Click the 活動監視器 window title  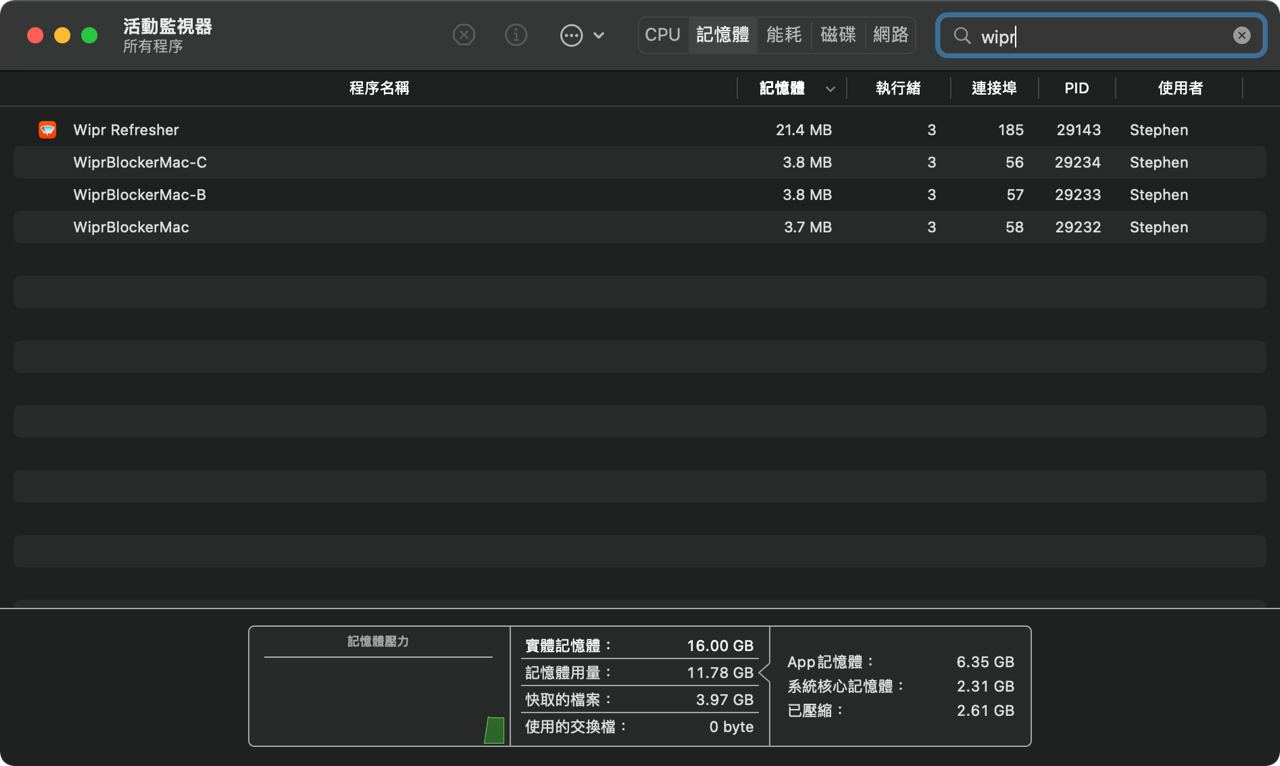point(167,26)
